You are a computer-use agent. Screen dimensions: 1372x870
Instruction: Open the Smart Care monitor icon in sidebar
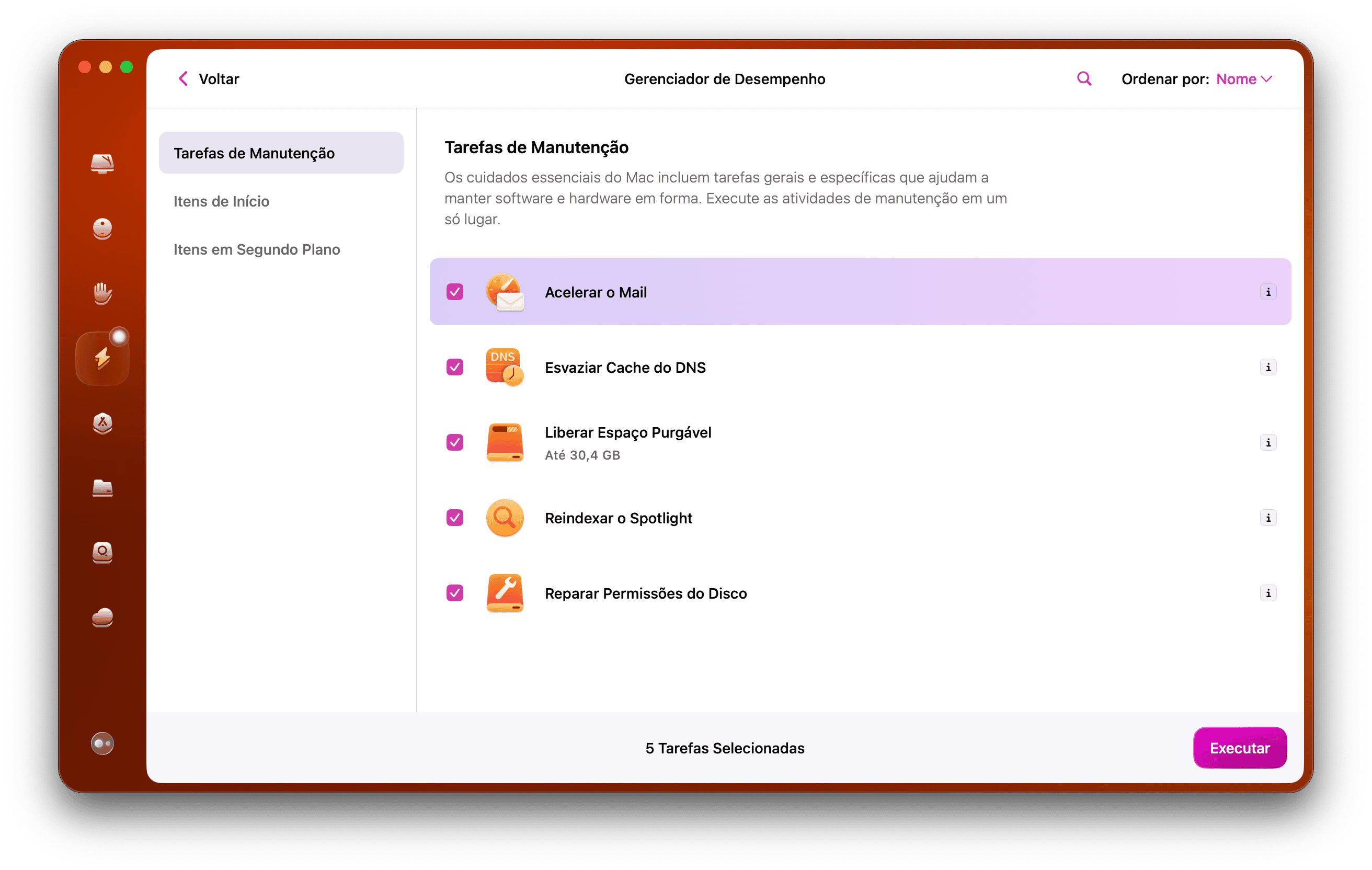(102, 164)
